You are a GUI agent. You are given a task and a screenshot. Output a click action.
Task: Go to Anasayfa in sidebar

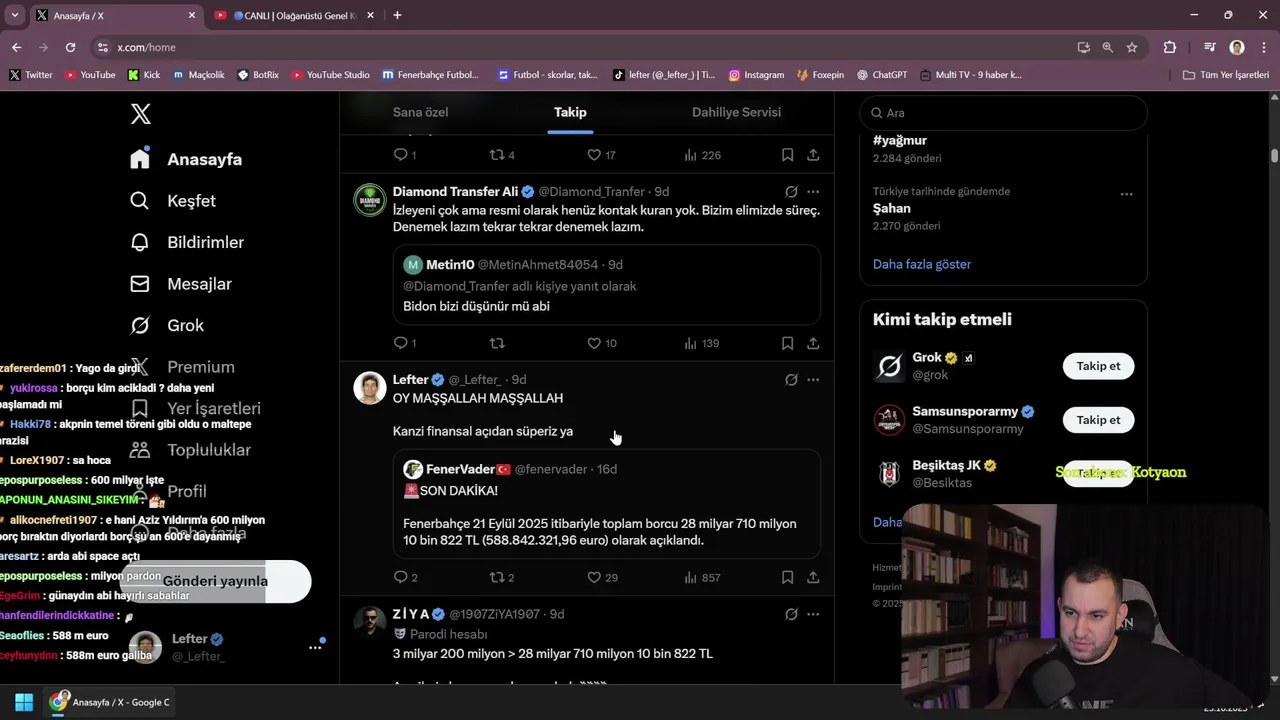(186, 159)
